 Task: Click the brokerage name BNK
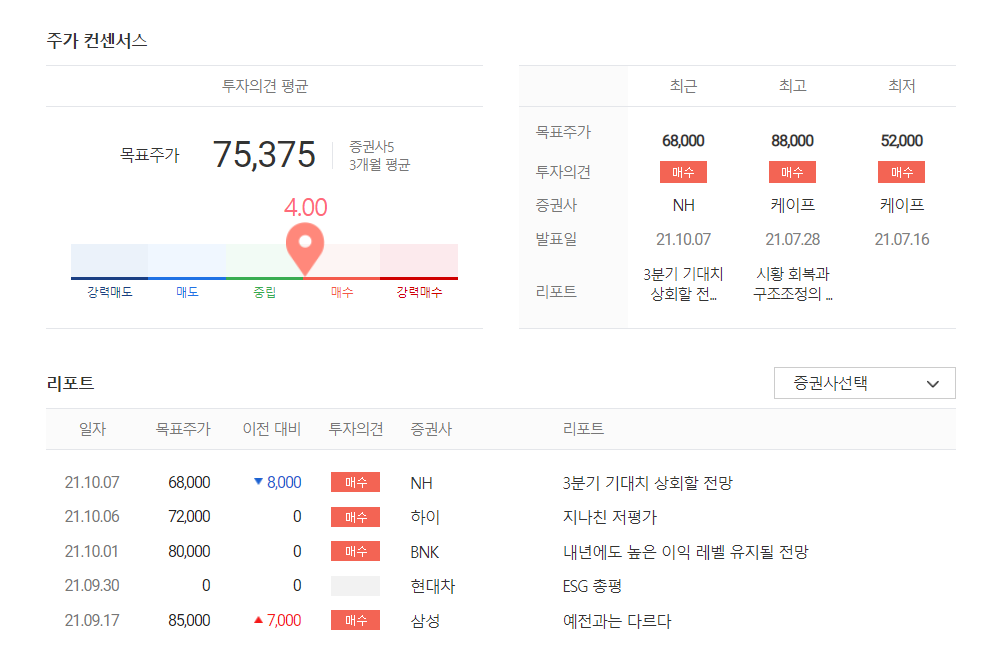tap(424, 552)
